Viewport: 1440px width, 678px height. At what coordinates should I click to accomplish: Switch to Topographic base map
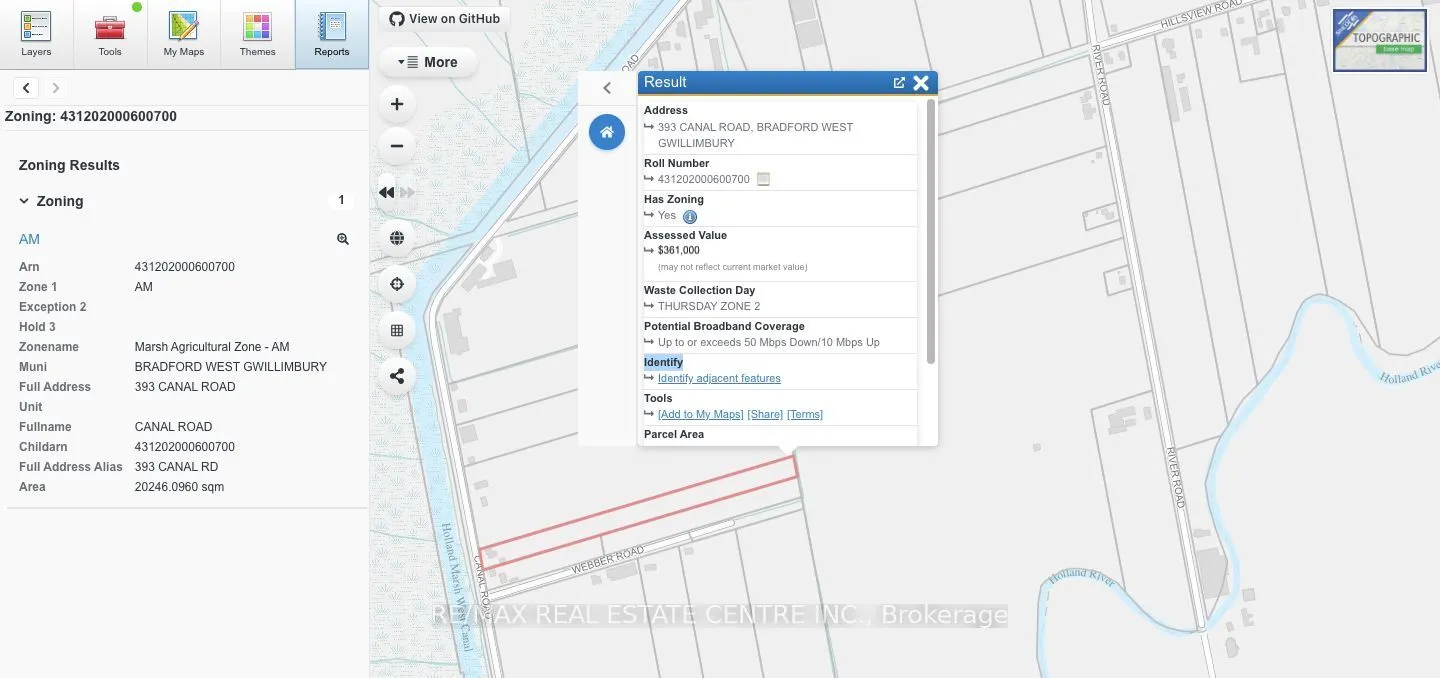point(1380,41)
